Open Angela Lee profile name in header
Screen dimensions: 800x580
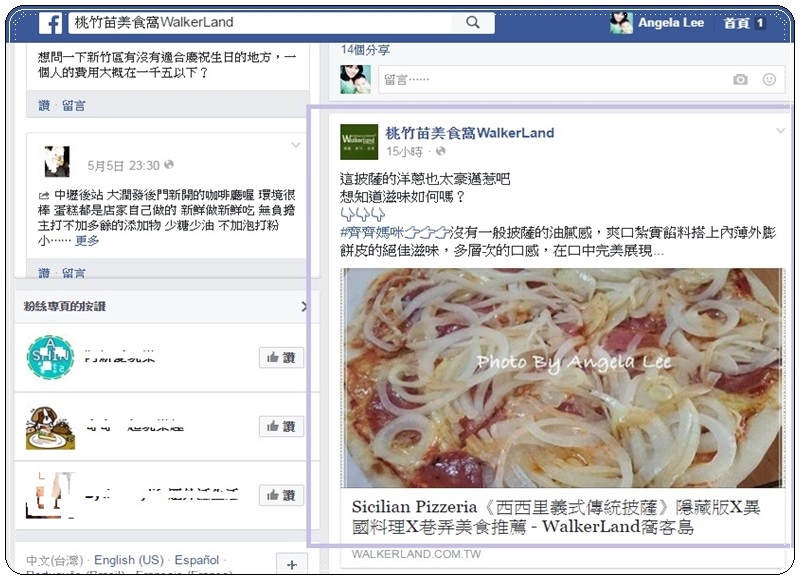671,22
